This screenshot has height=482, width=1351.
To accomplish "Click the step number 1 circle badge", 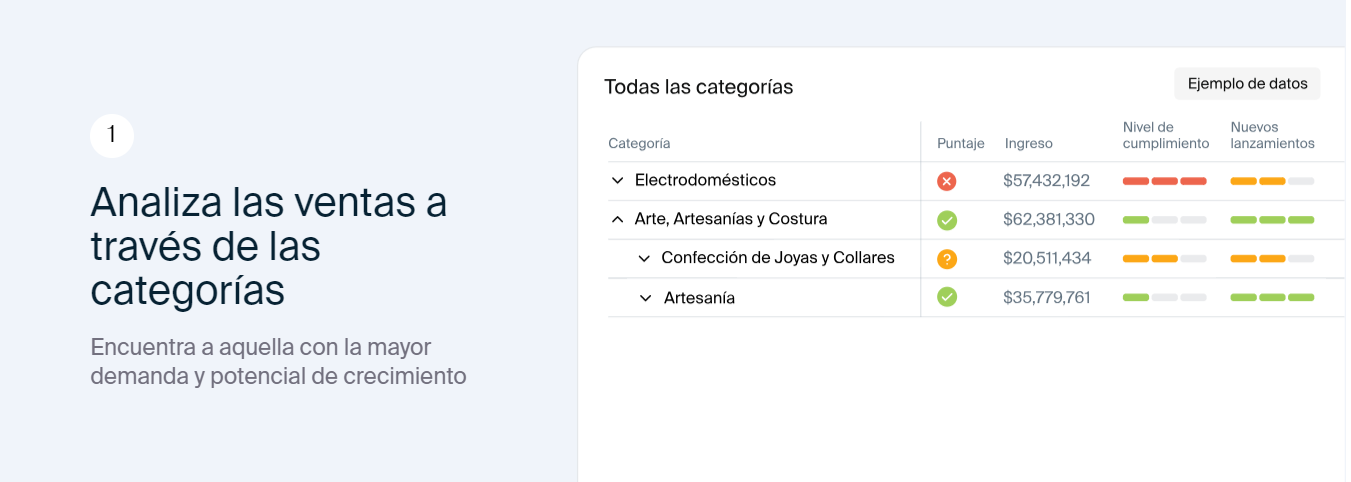I will (x=112, y=135).
